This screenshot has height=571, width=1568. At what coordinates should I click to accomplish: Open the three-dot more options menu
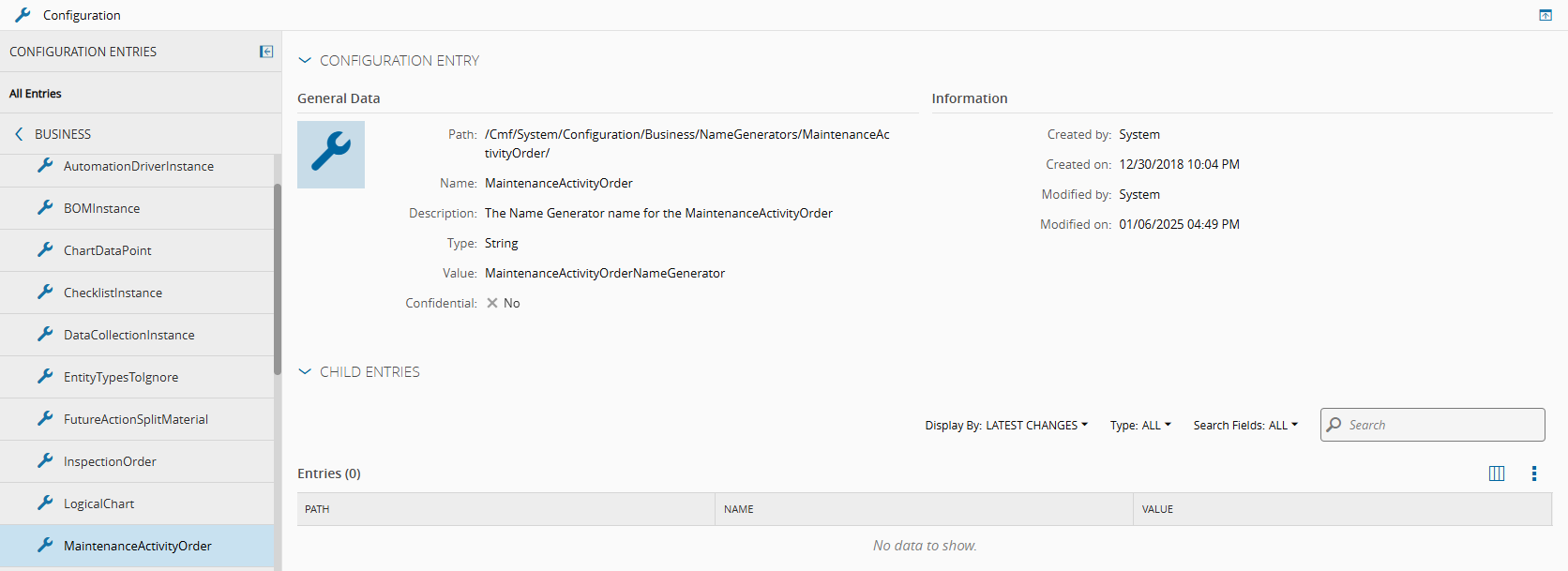pyautogui.click(x=1534, y=473)
